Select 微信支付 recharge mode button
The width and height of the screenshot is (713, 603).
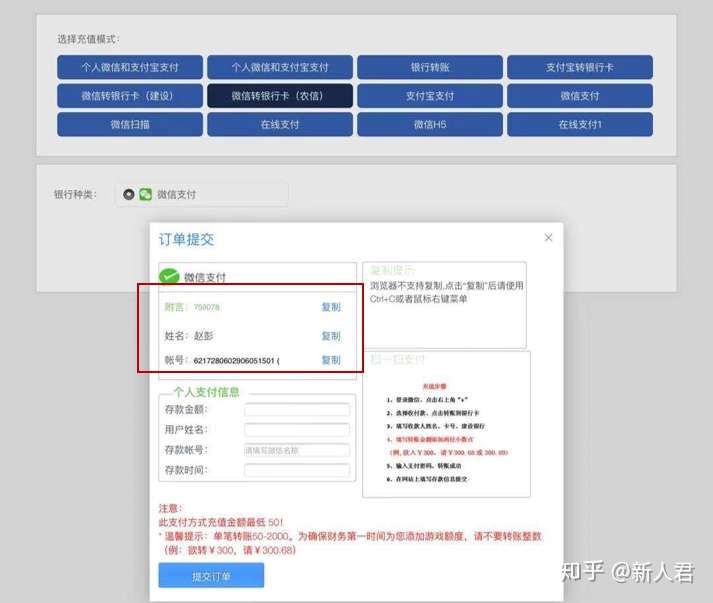[x=580, y=96]
